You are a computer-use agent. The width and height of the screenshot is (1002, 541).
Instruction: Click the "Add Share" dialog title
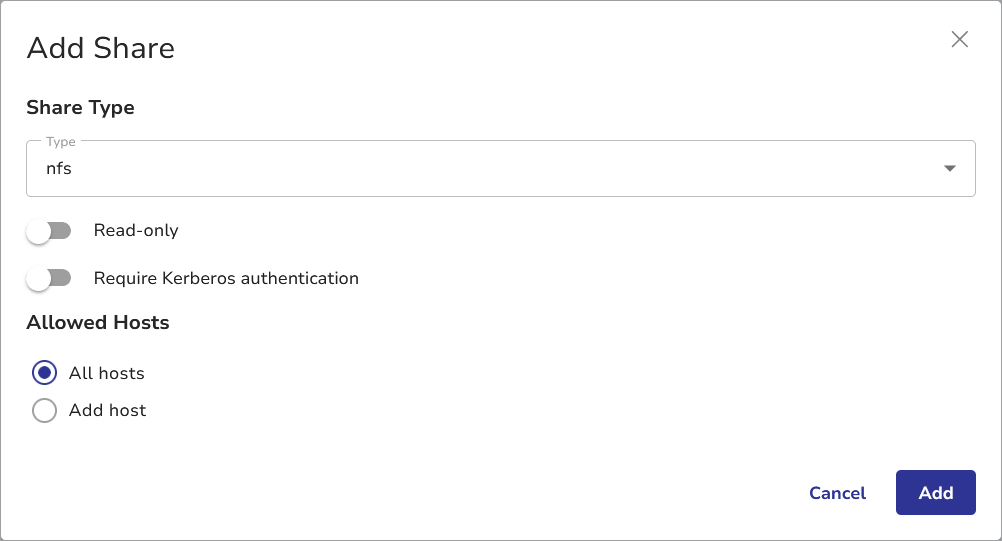(x=101, y=48)
